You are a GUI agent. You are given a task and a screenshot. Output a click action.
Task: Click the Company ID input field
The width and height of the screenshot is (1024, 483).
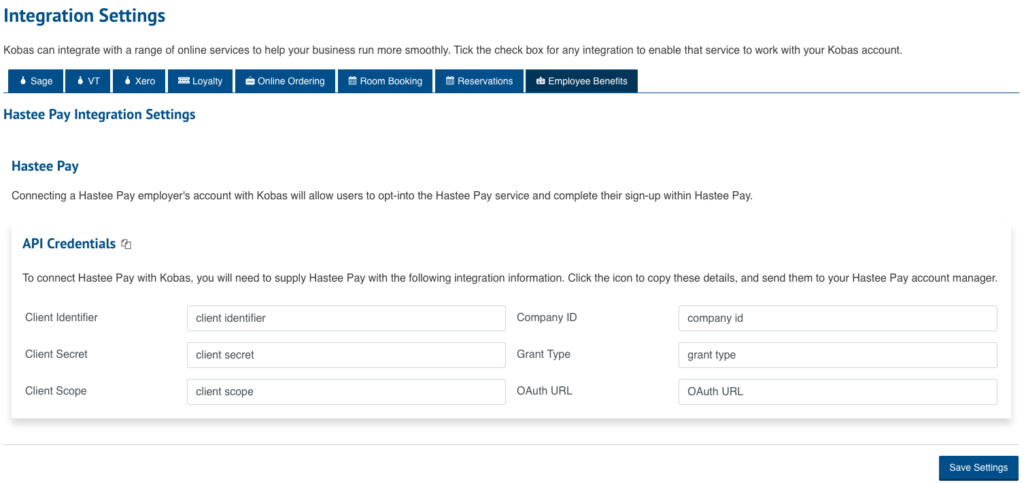(x=837, y=318)
